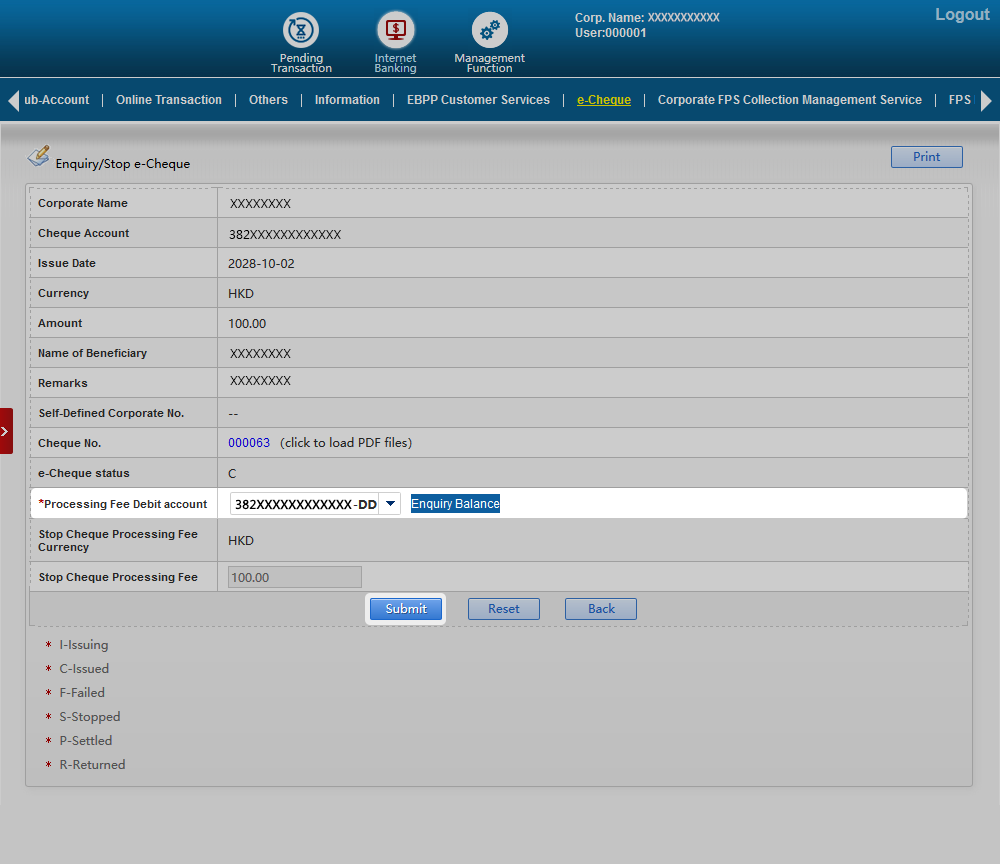Viewport: 1000px width, 864px height.
Task: Open Corporate FPS Collection Management Service
Action: (789, 100)
